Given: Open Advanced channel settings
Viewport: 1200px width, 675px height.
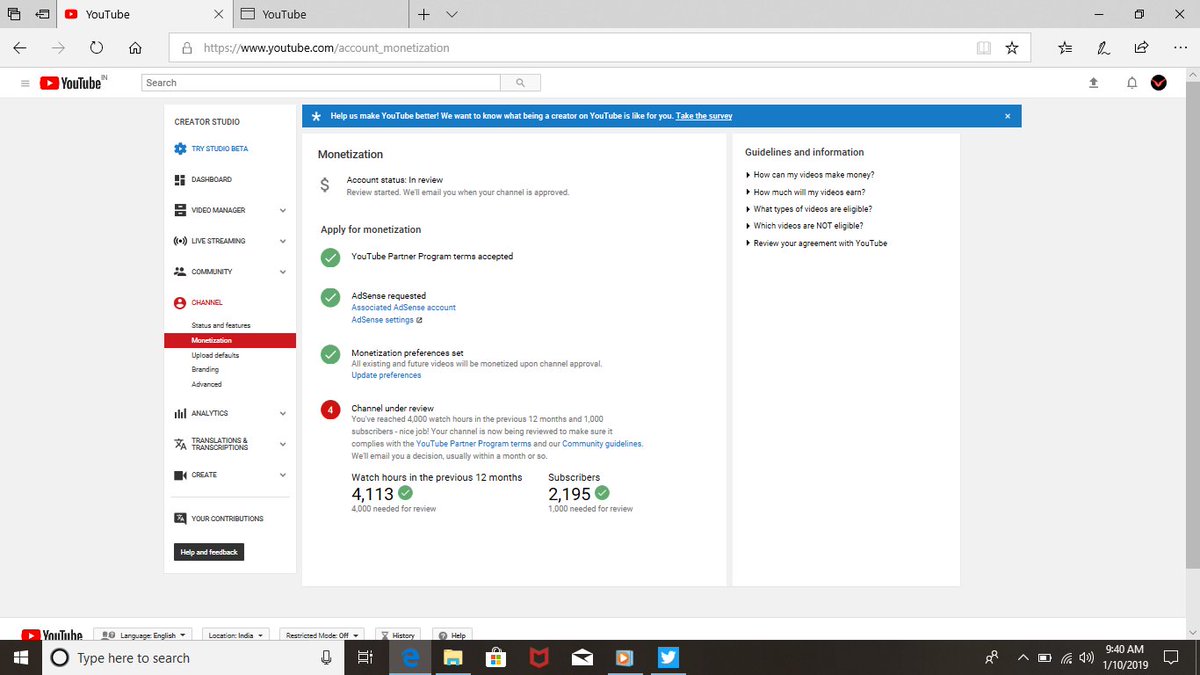Looking at the screenshot, I should 207,384.
